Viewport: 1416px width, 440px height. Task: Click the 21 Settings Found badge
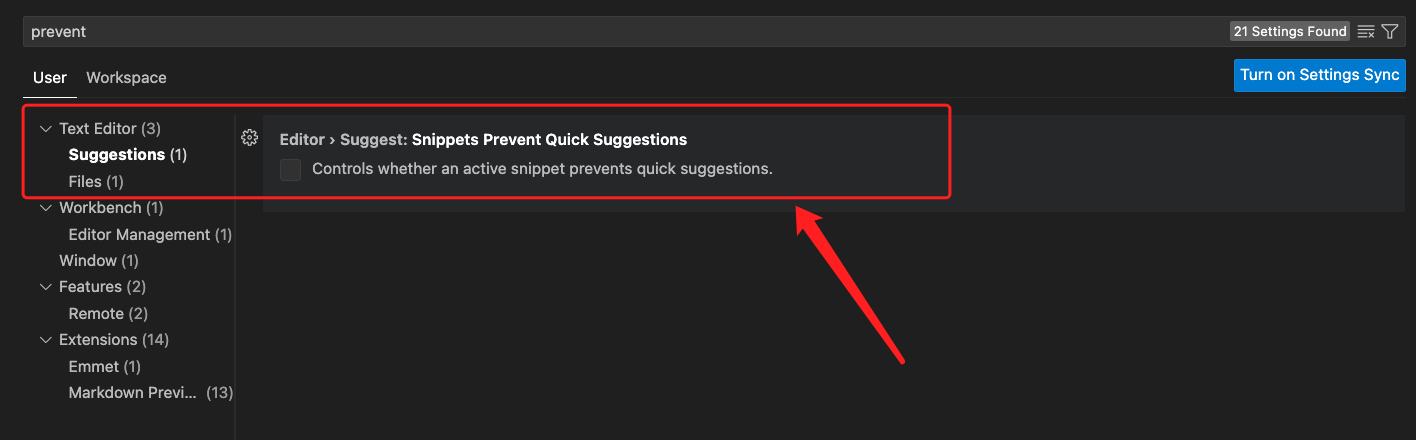click(1290, 32)
